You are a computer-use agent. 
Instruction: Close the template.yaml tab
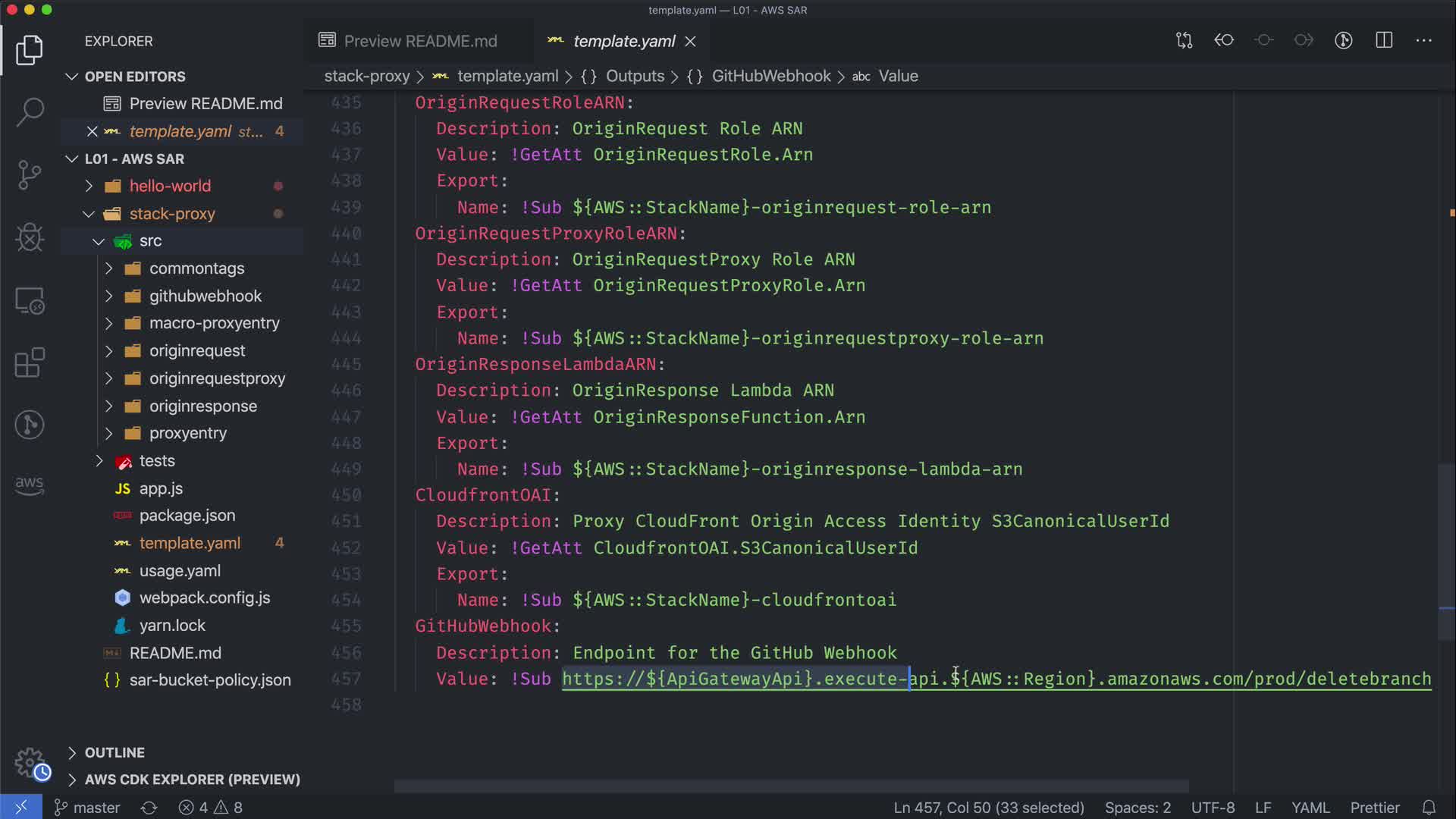pos(690,42)
